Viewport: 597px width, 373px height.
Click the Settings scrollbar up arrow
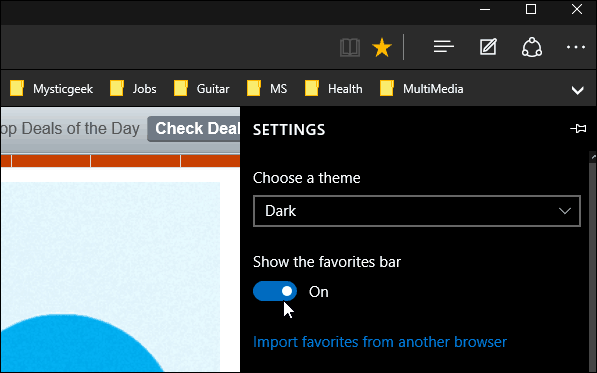593,156
